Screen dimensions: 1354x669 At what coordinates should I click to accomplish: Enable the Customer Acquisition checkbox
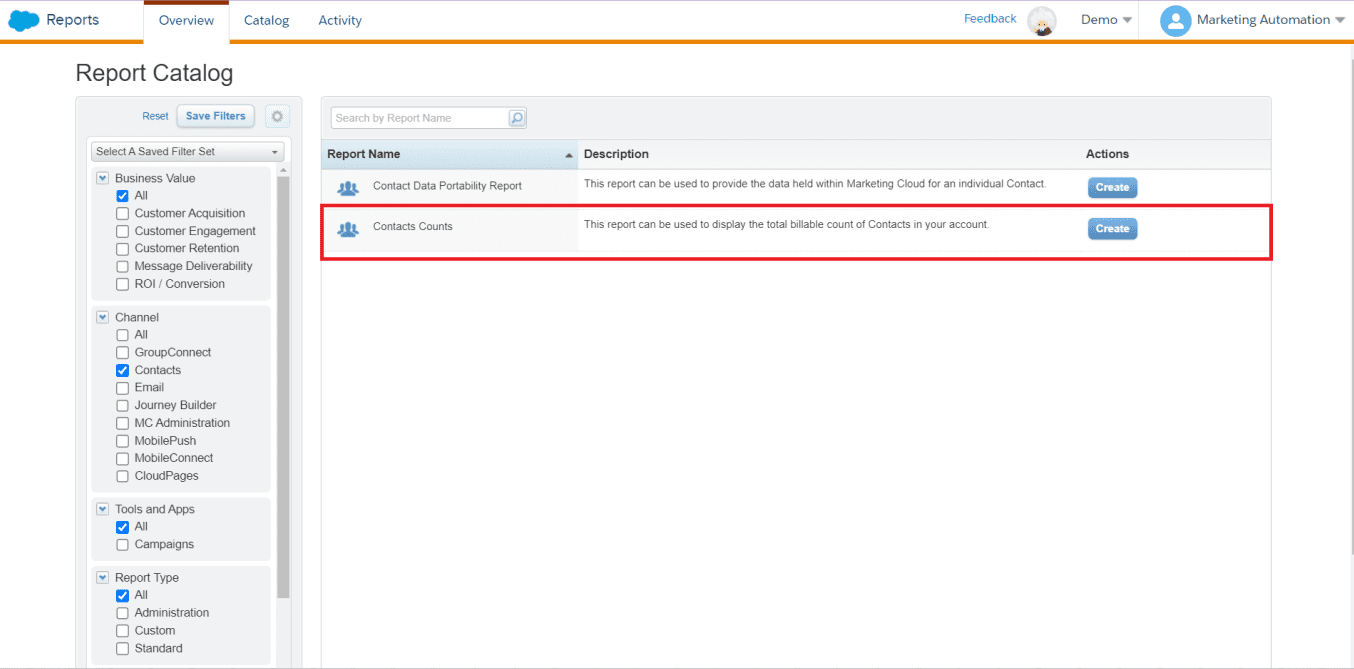point(123,214)
